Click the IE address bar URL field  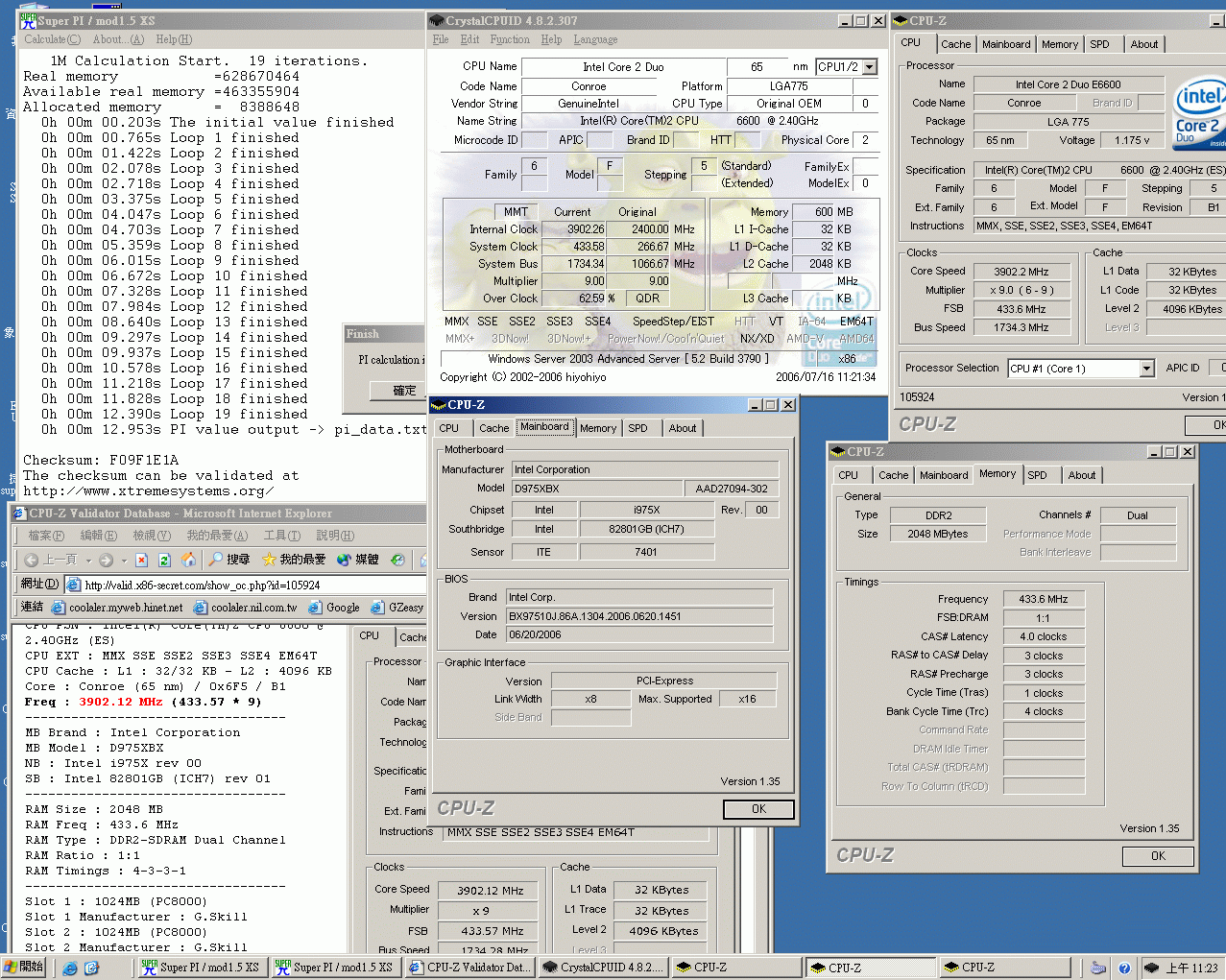(x=245, y=585)
